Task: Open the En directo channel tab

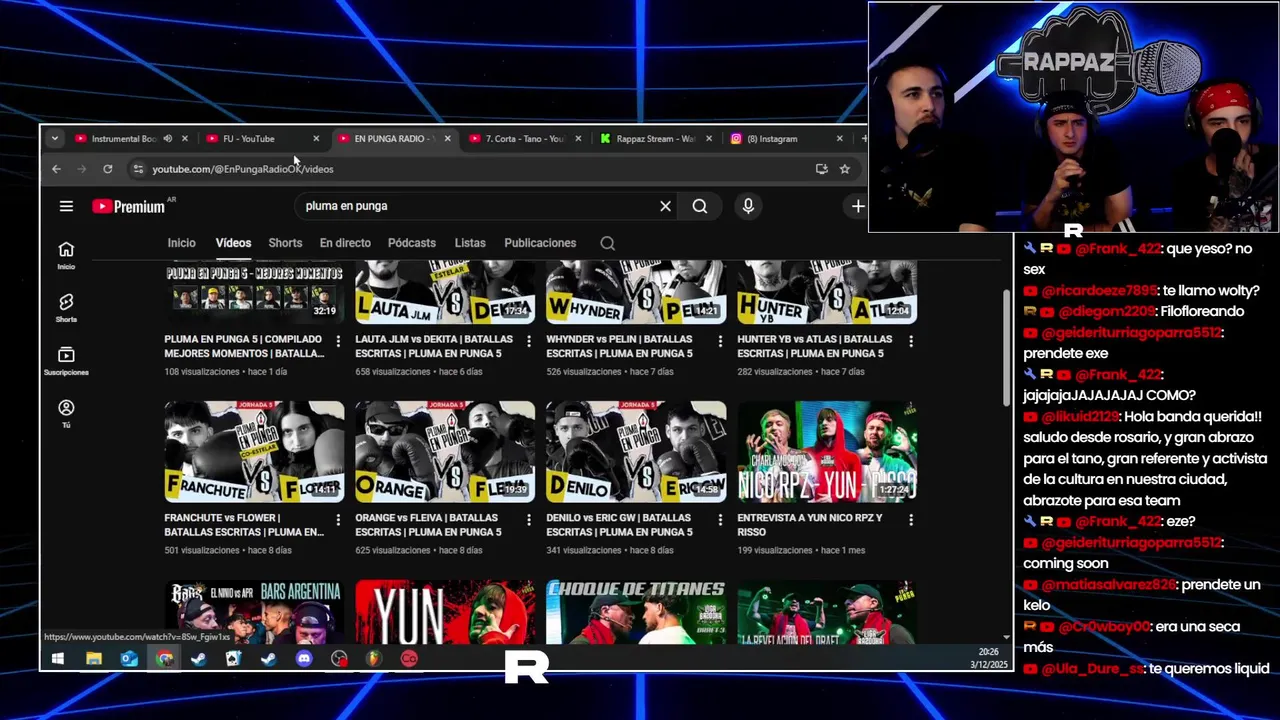Action: [345, 243]
